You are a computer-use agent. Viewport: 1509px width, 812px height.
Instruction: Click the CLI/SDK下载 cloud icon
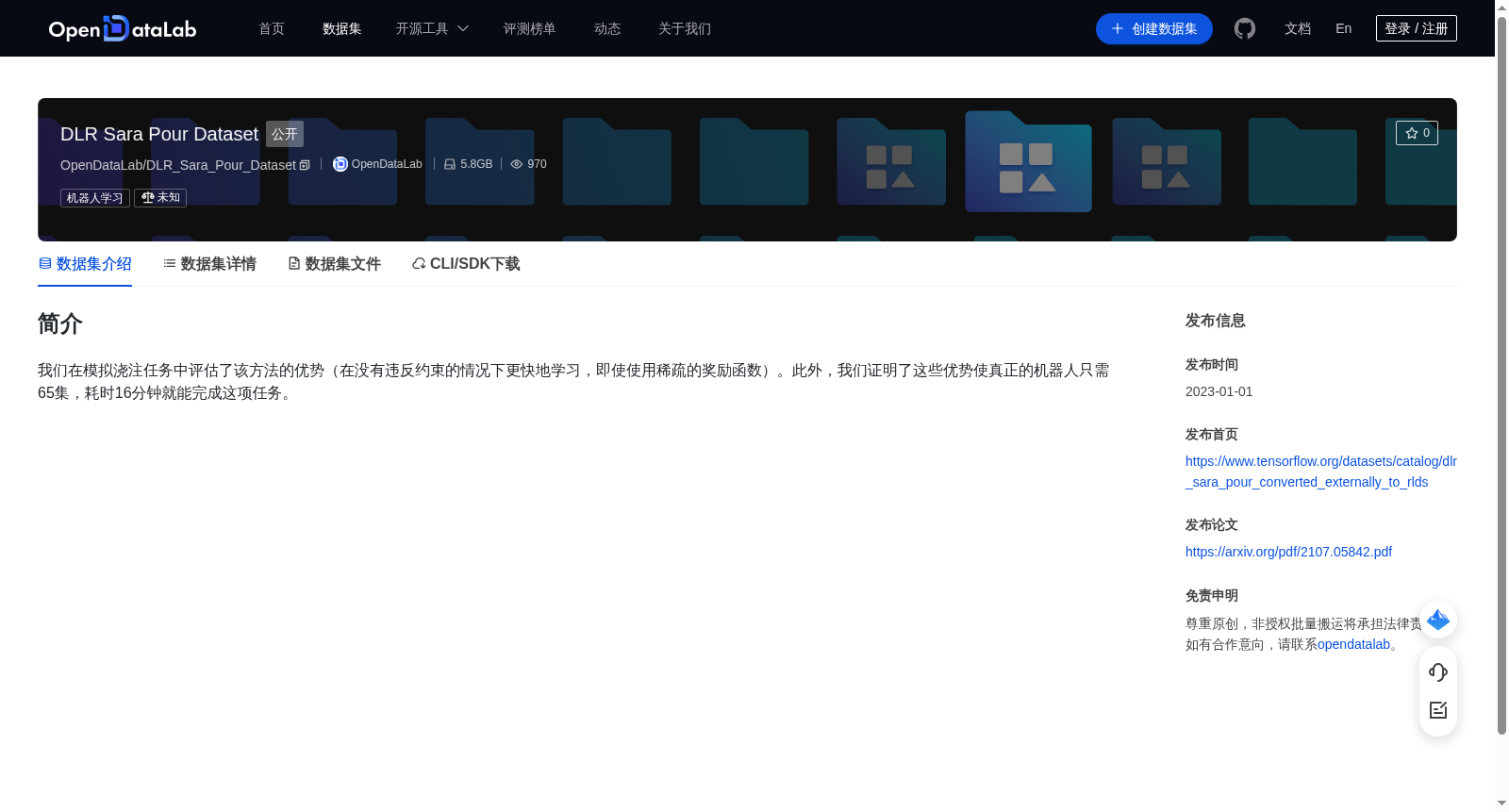point(419,264)
